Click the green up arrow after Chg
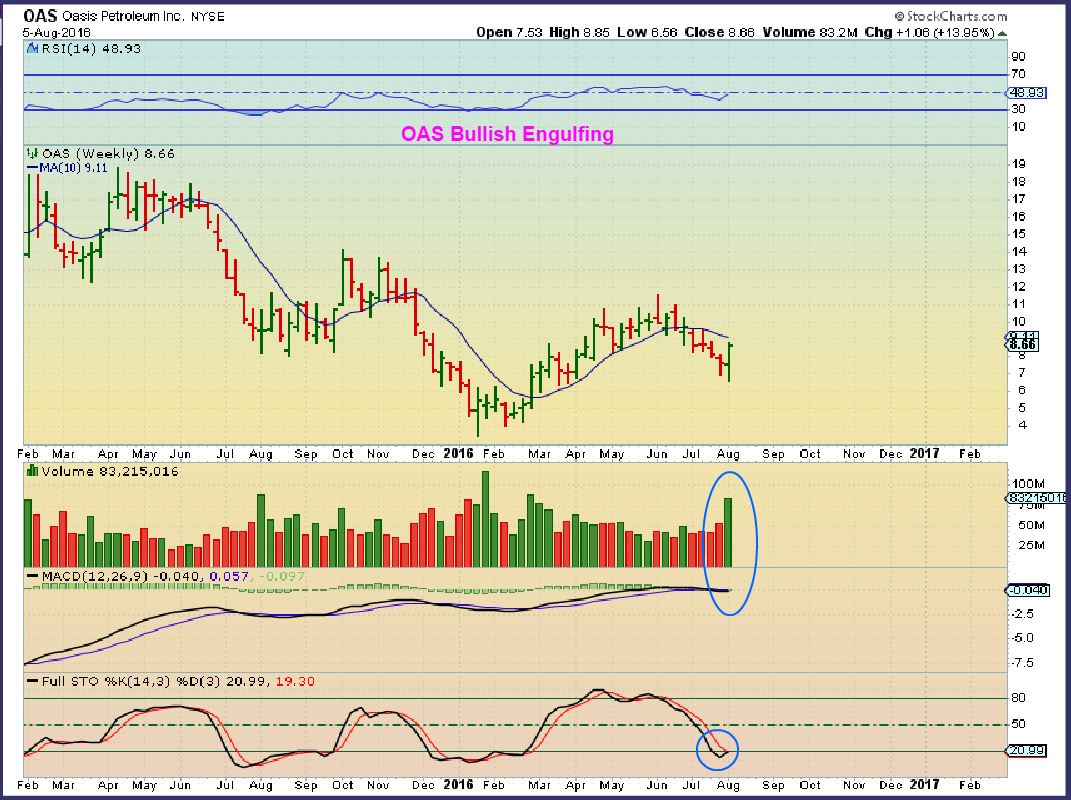1071x800 pixels. tap(1002, 33)
